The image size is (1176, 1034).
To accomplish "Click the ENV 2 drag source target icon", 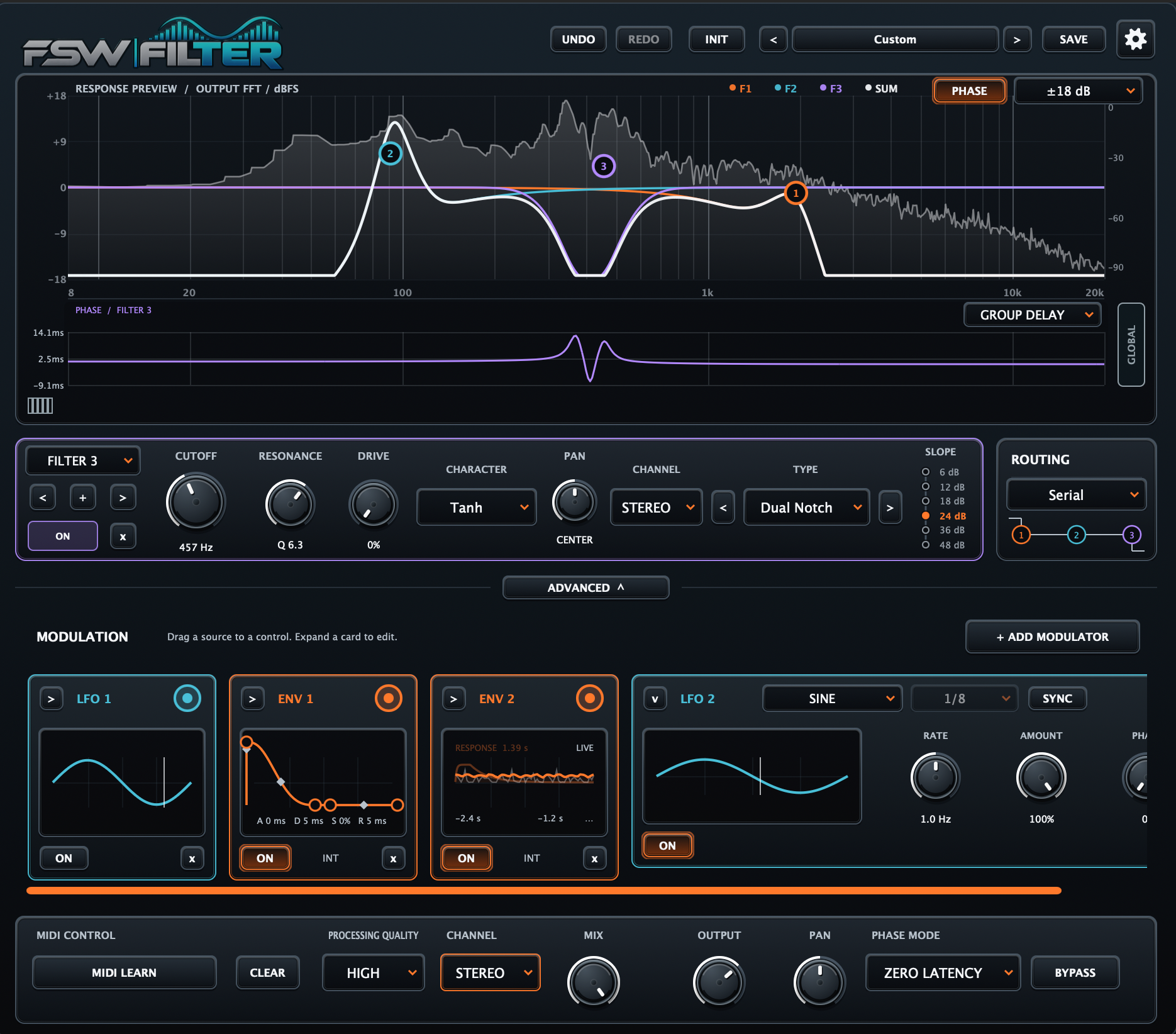I will click(x=589, y=698).
